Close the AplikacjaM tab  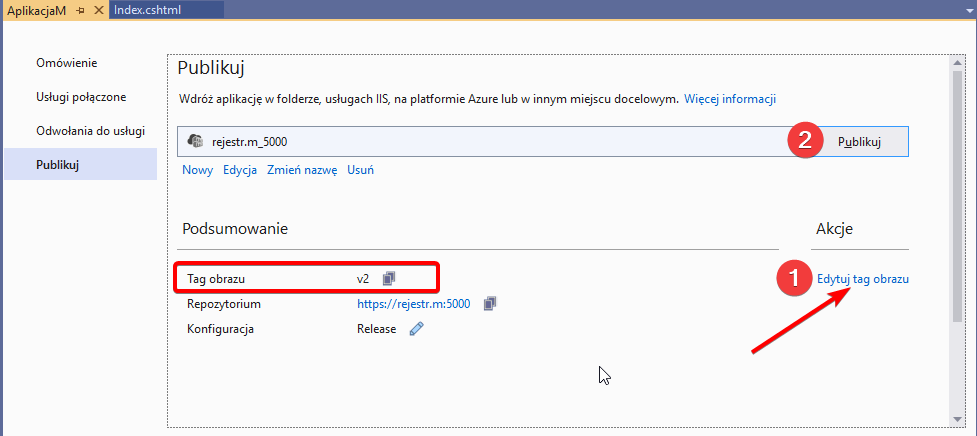(98, 9)
